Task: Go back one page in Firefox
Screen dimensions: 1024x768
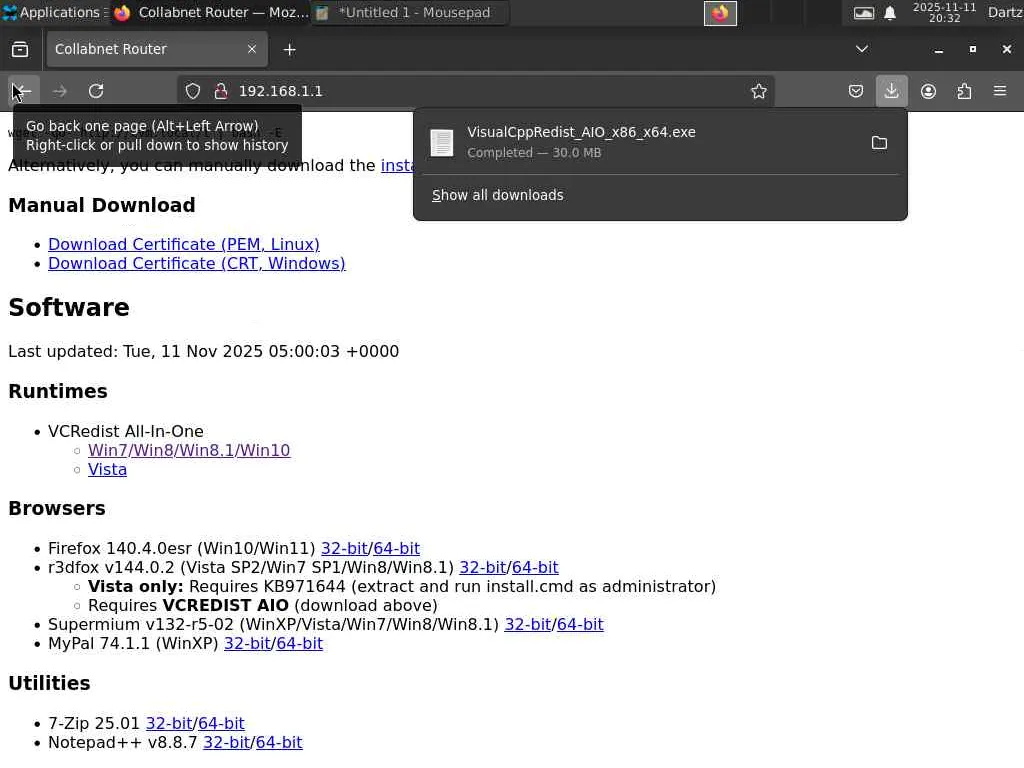Action: coord(24,91)
